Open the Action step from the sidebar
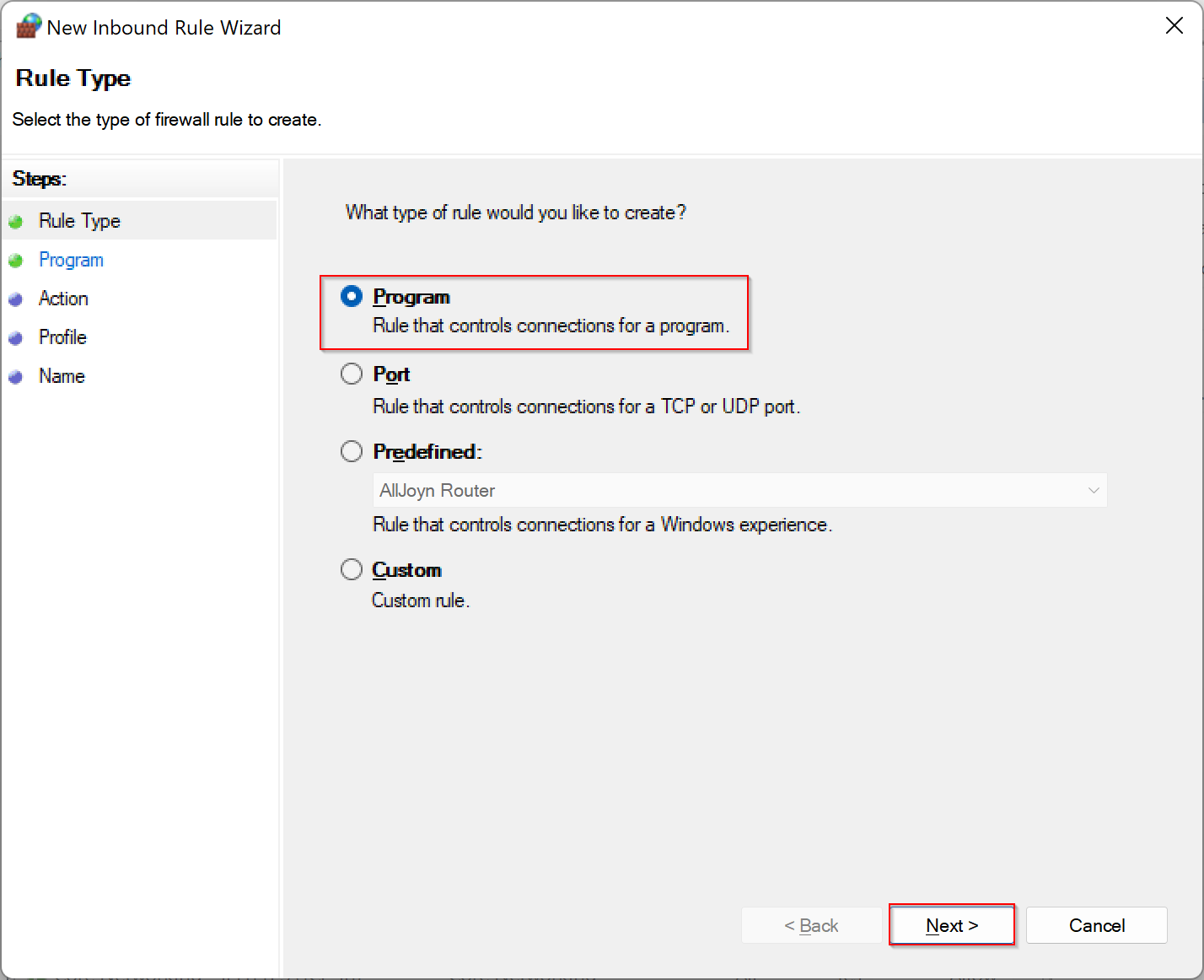 (x=62, y=298)
